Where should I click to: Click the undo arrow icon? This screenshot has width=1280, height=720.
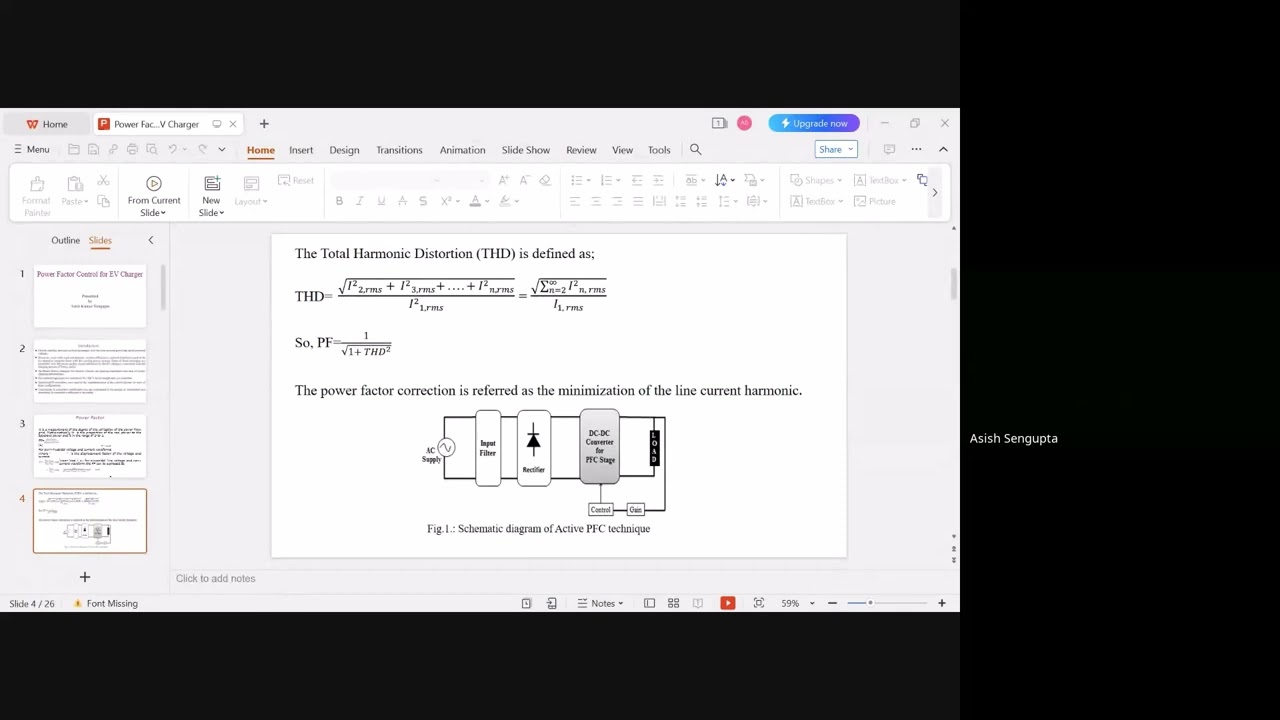coord(172,150)
